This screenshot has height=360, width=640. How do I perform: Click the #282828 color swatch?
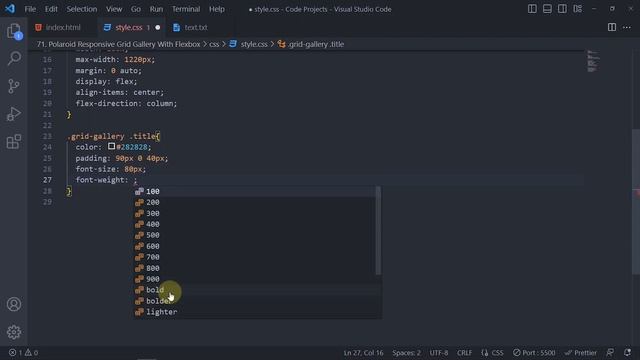pos(111,146)
